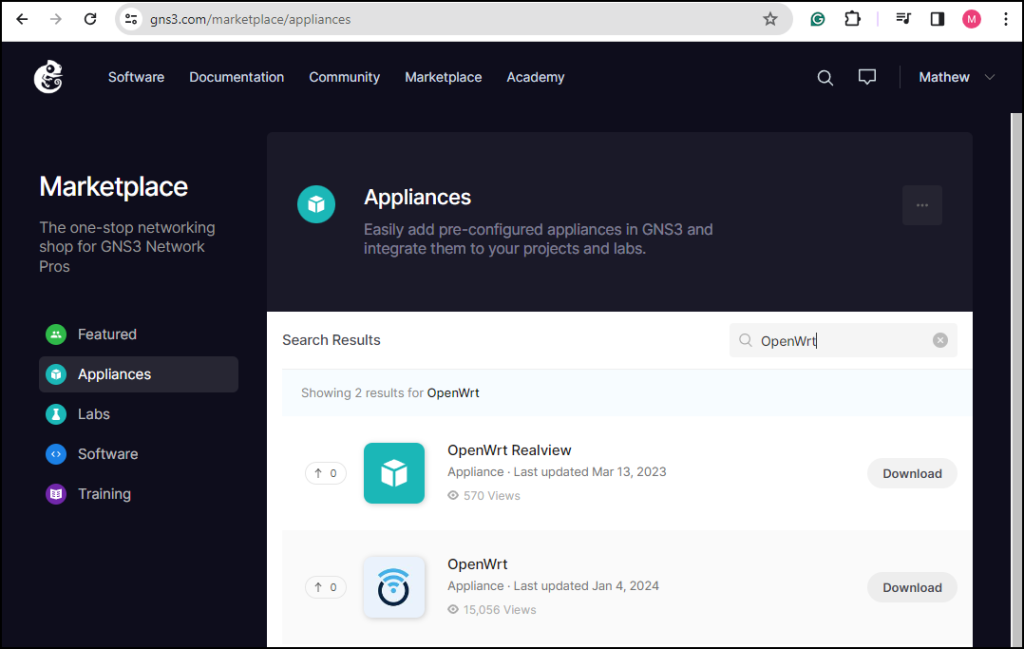Click the search field containing OpenWrt
This screenshot has height=649, width=1024.
click(843, 340)
